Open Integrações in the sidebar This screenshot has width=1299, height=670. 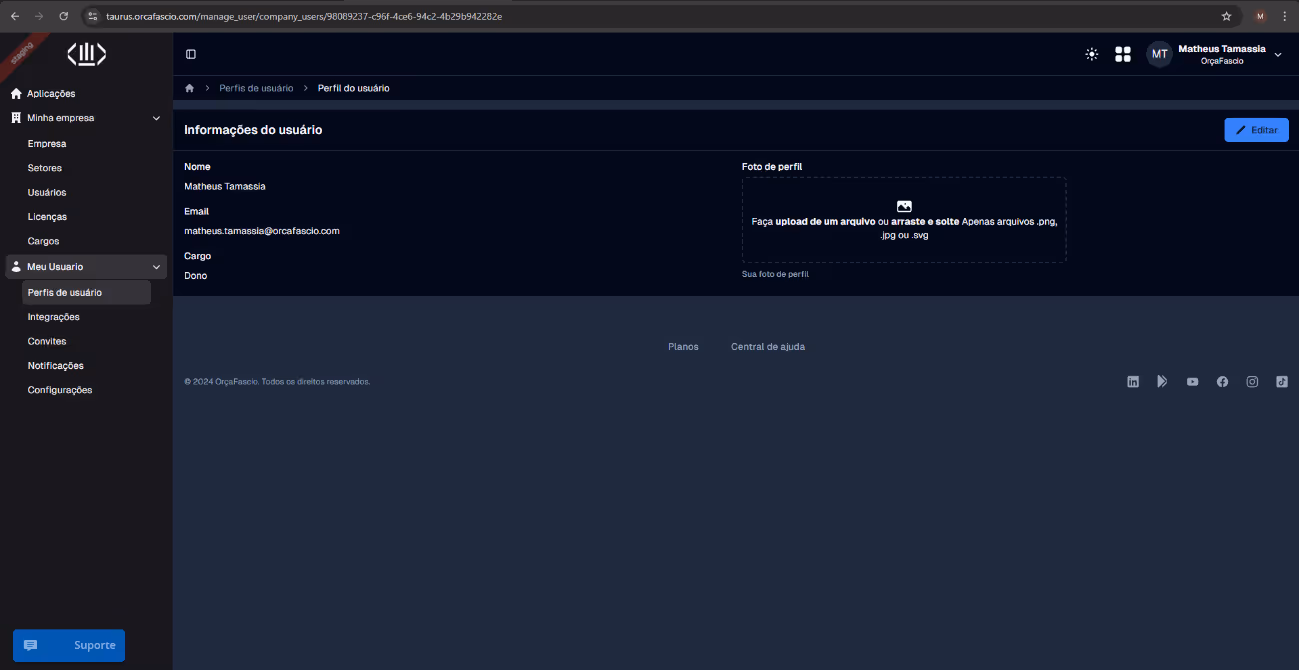54,317
